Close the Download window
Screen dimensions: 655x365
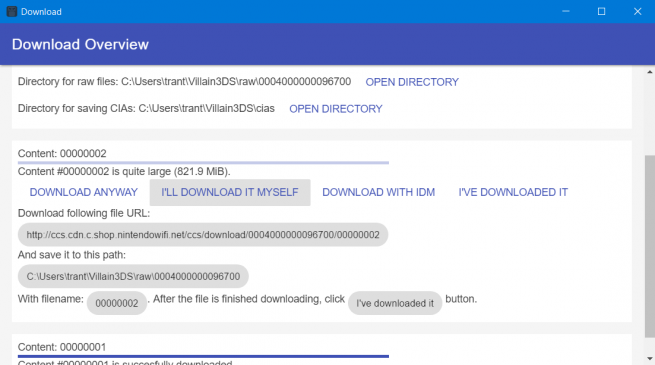[x=637, y=12]
